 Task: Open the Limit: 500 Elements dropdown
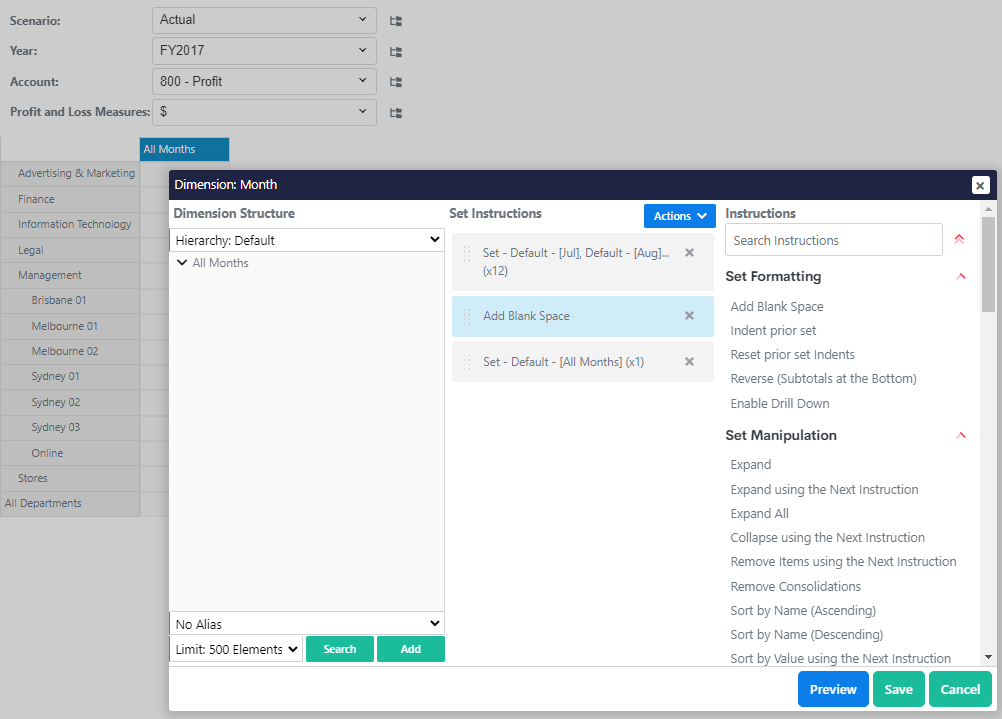236,649
